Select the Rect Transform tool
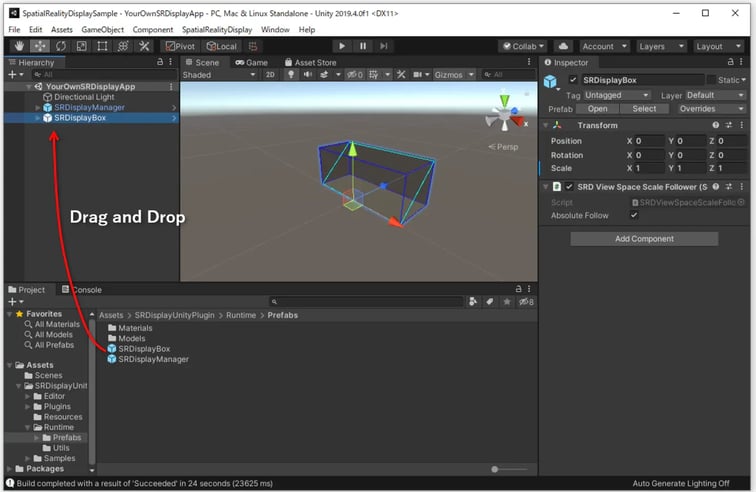This screenshot has height=492, width=756. [102, 46]
